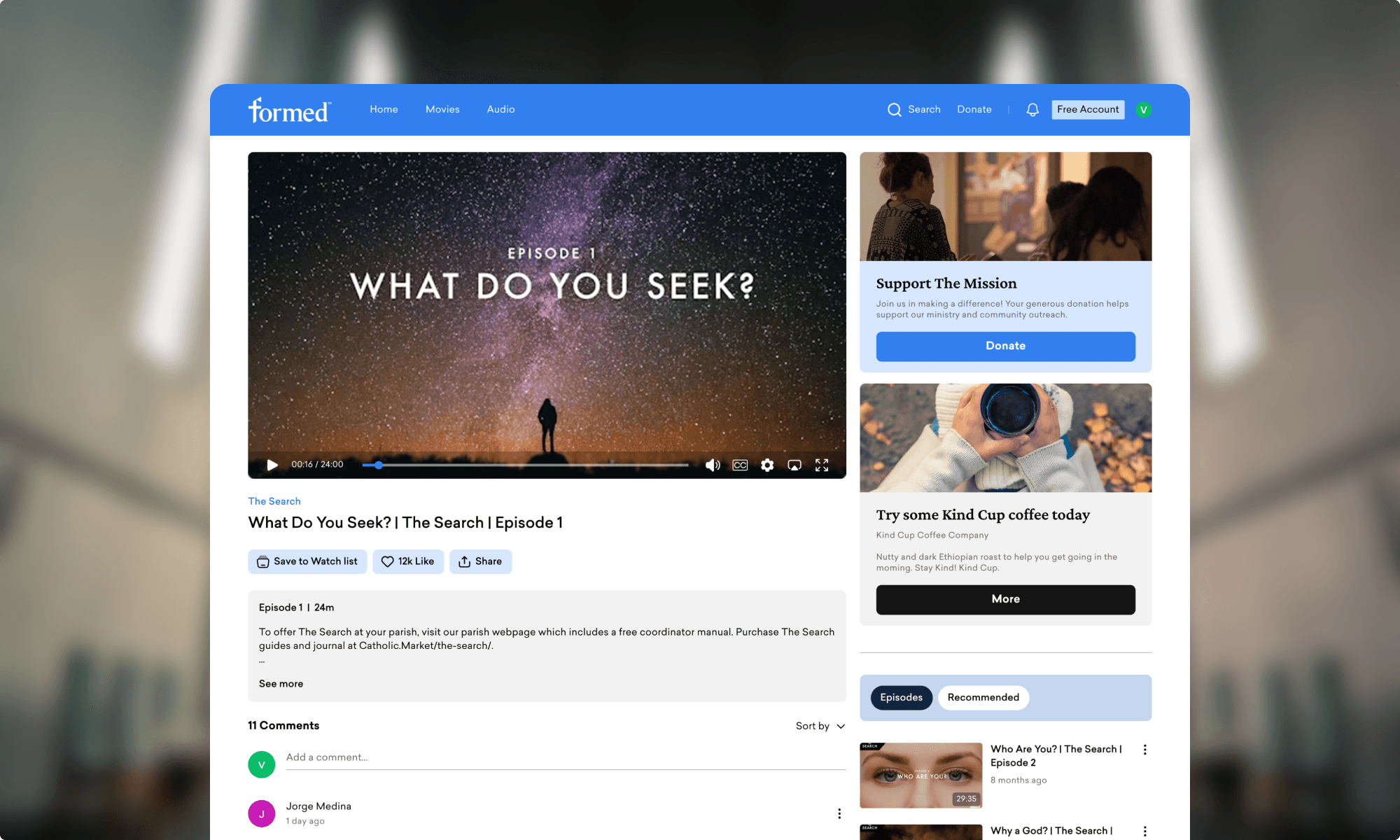Share this episode
This screenshot has width=1400, height=840.
(x=480, y=561)
